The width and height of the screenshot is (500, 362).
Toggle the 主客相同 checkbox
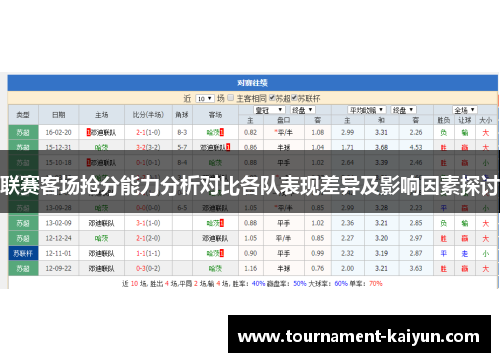point(231,98)
